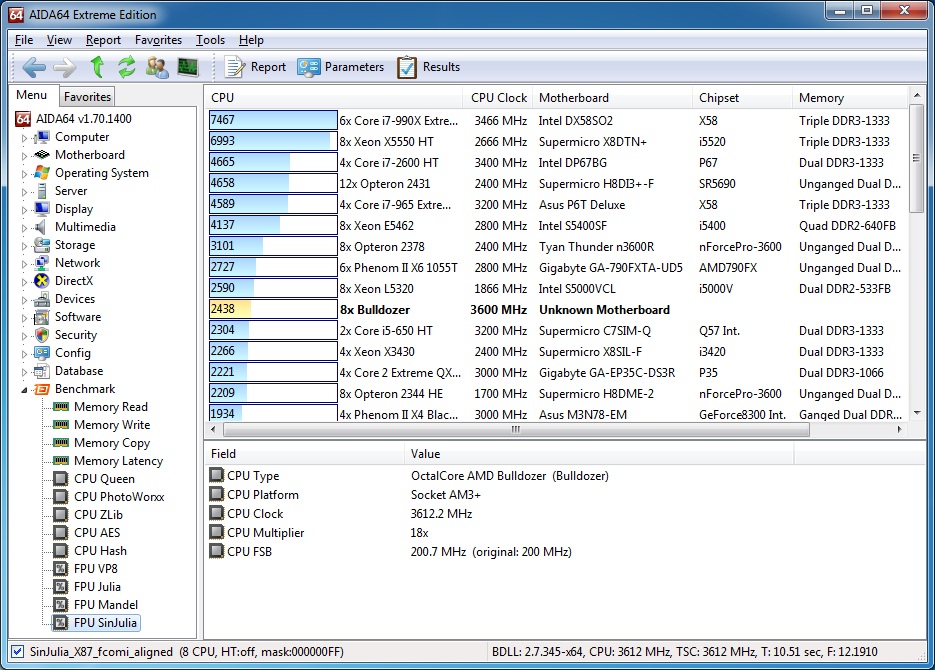The image size is (935, 670).
Task: Click the CPU Type field row
Action: pos(501,476)
